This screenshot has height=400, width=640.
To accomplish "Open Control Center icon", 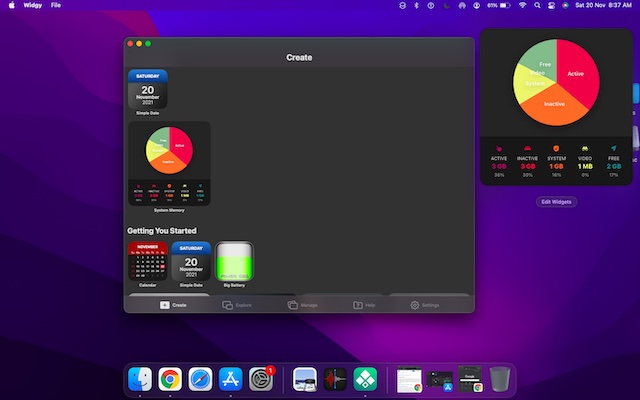I will [x=551, y=5].
